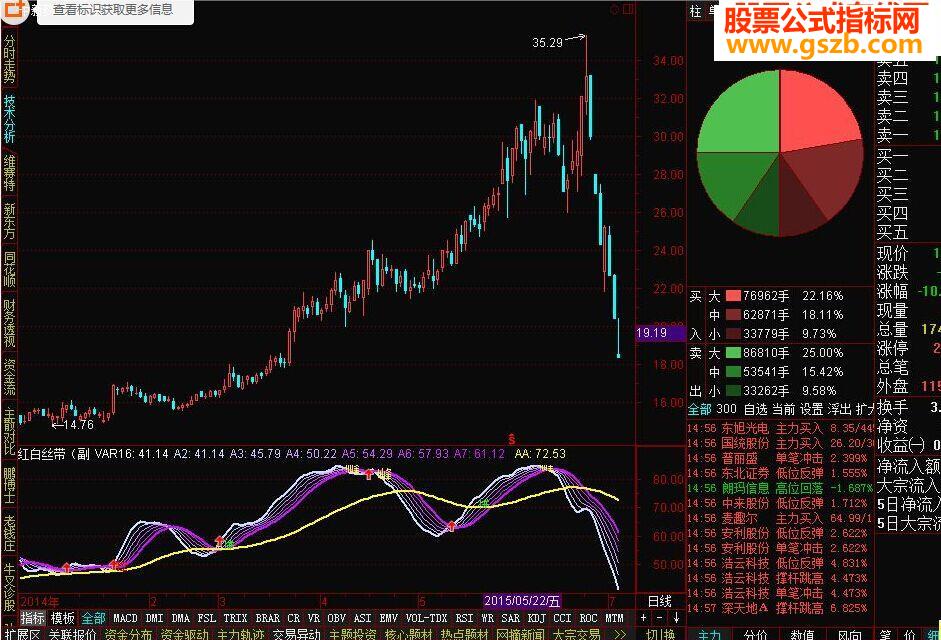Click the red circular icon at chart top-right
This screenshot has height=640, width=941.
pos(614,10)
